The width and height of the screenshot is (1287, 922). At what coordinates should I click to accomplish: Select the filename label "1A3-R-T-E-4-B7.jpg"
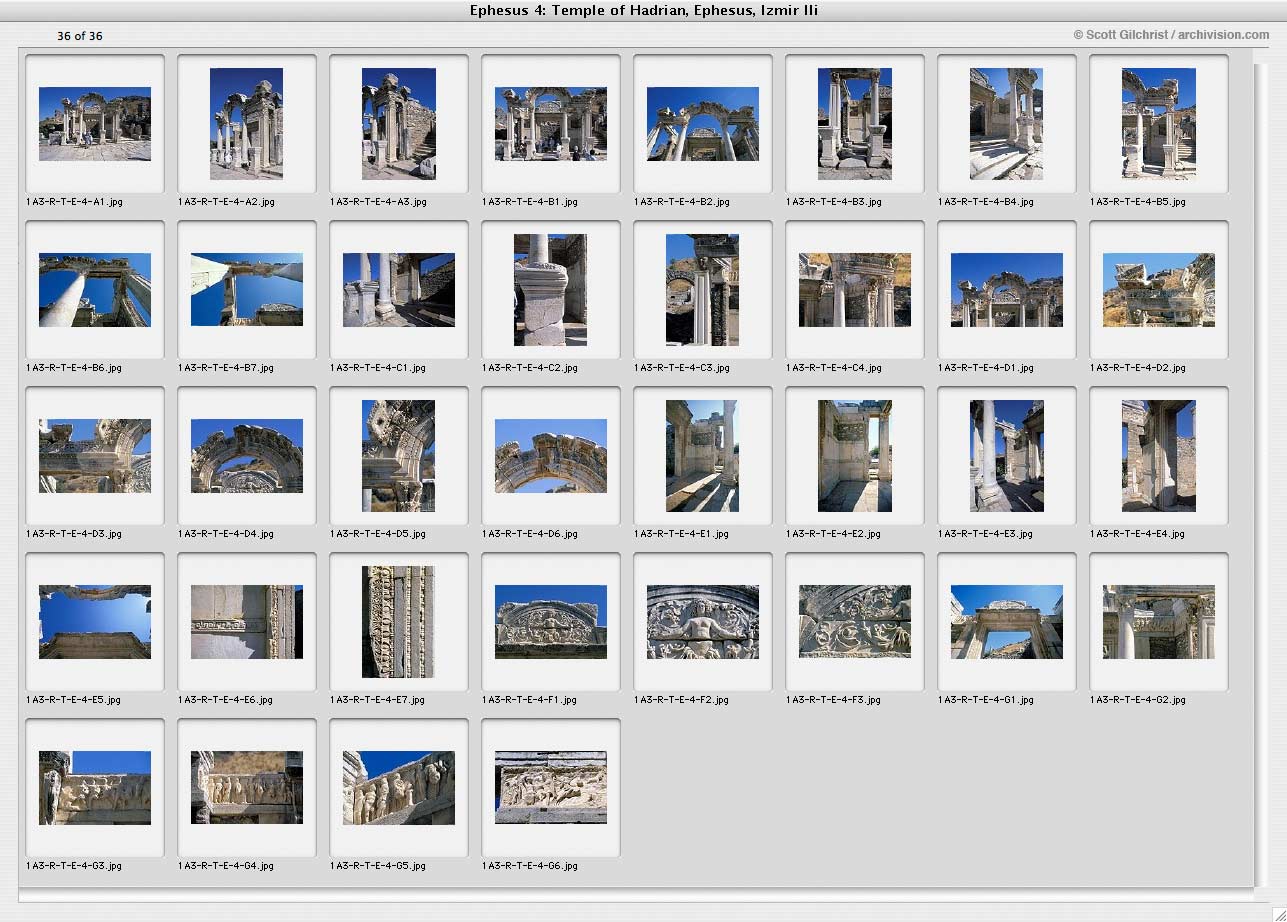226,368
